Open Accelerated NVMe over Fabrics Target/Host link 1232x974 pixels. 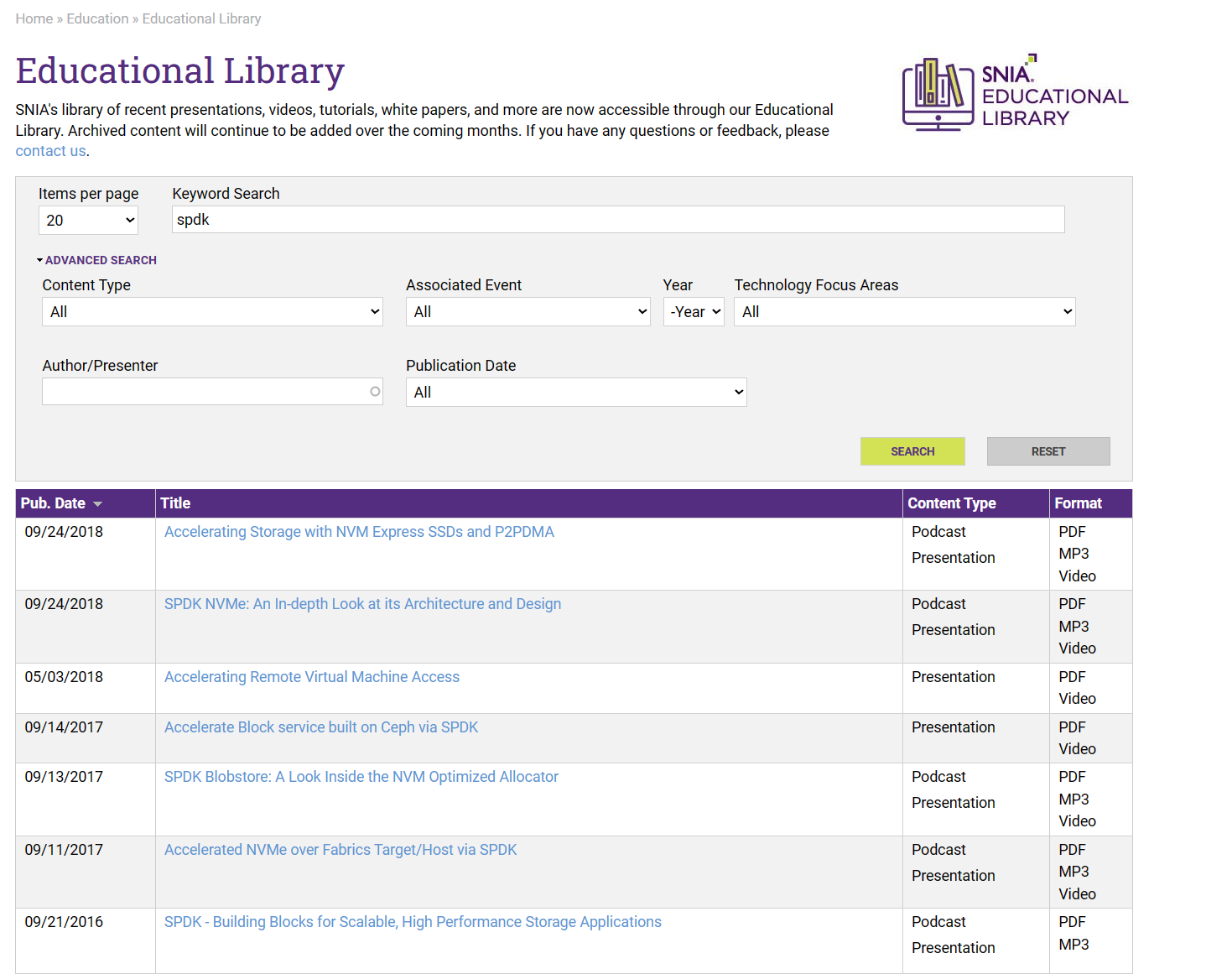(x=340, y=850)
